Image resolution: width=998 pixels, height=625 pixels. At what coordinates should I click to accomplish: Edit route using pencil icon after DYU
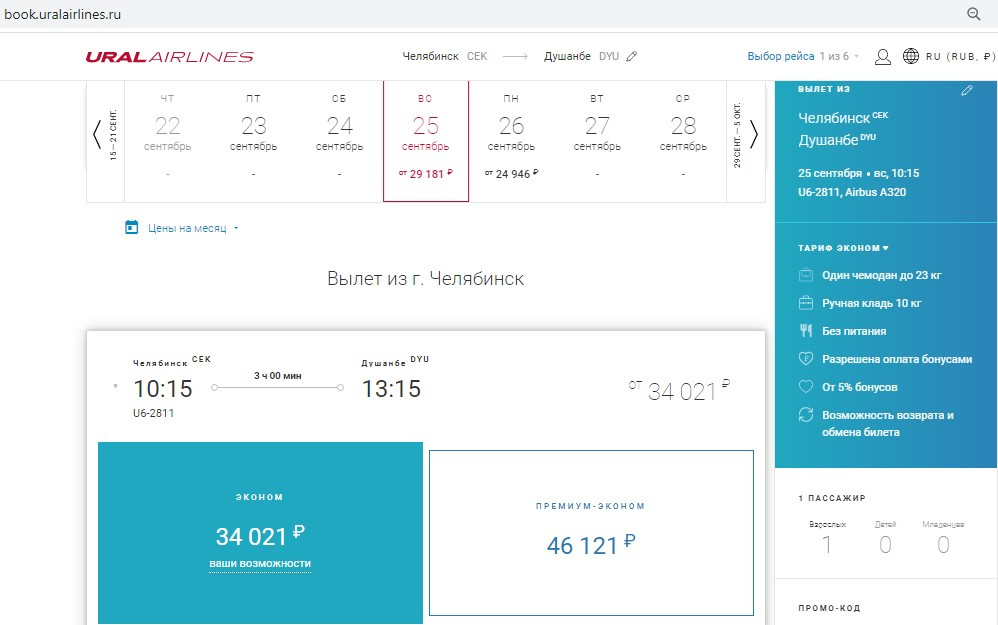coord(631,56)
